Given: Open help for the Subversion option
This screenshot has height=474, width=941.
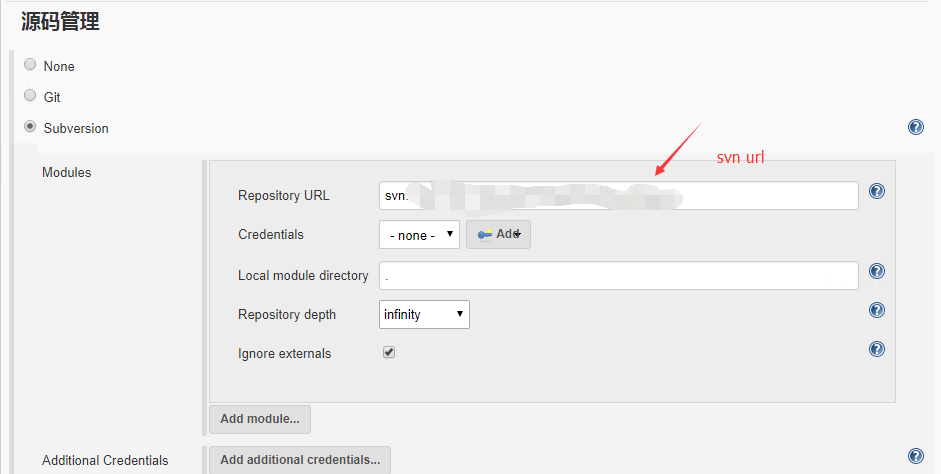Looking at the screenshot, I should (916, 127).
